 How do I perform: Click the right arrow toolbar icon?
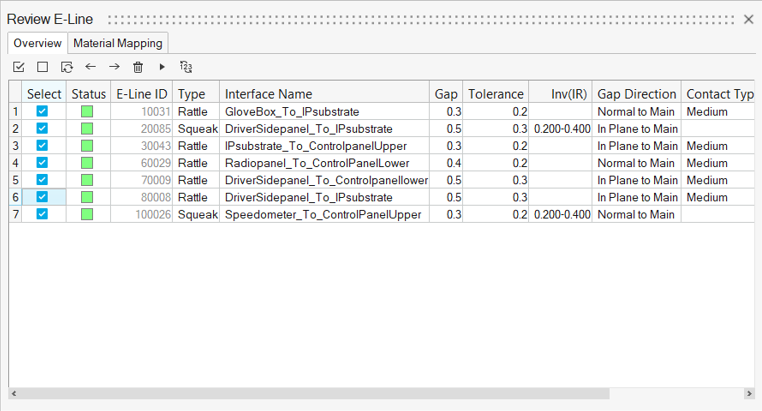(114, 67)
